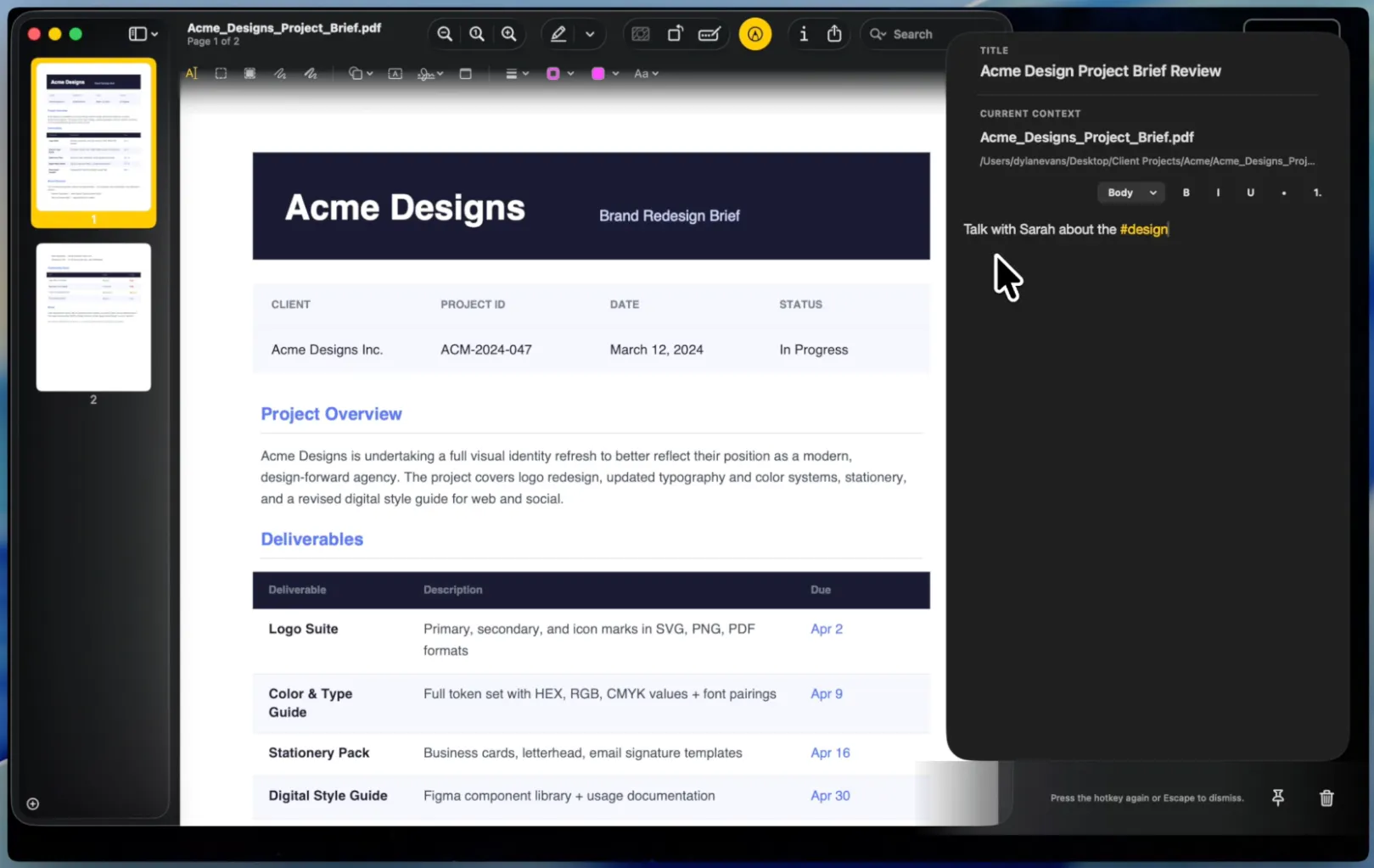Select the highlight pen tool
1374x868 pixels.
click(x=558, y=34)
